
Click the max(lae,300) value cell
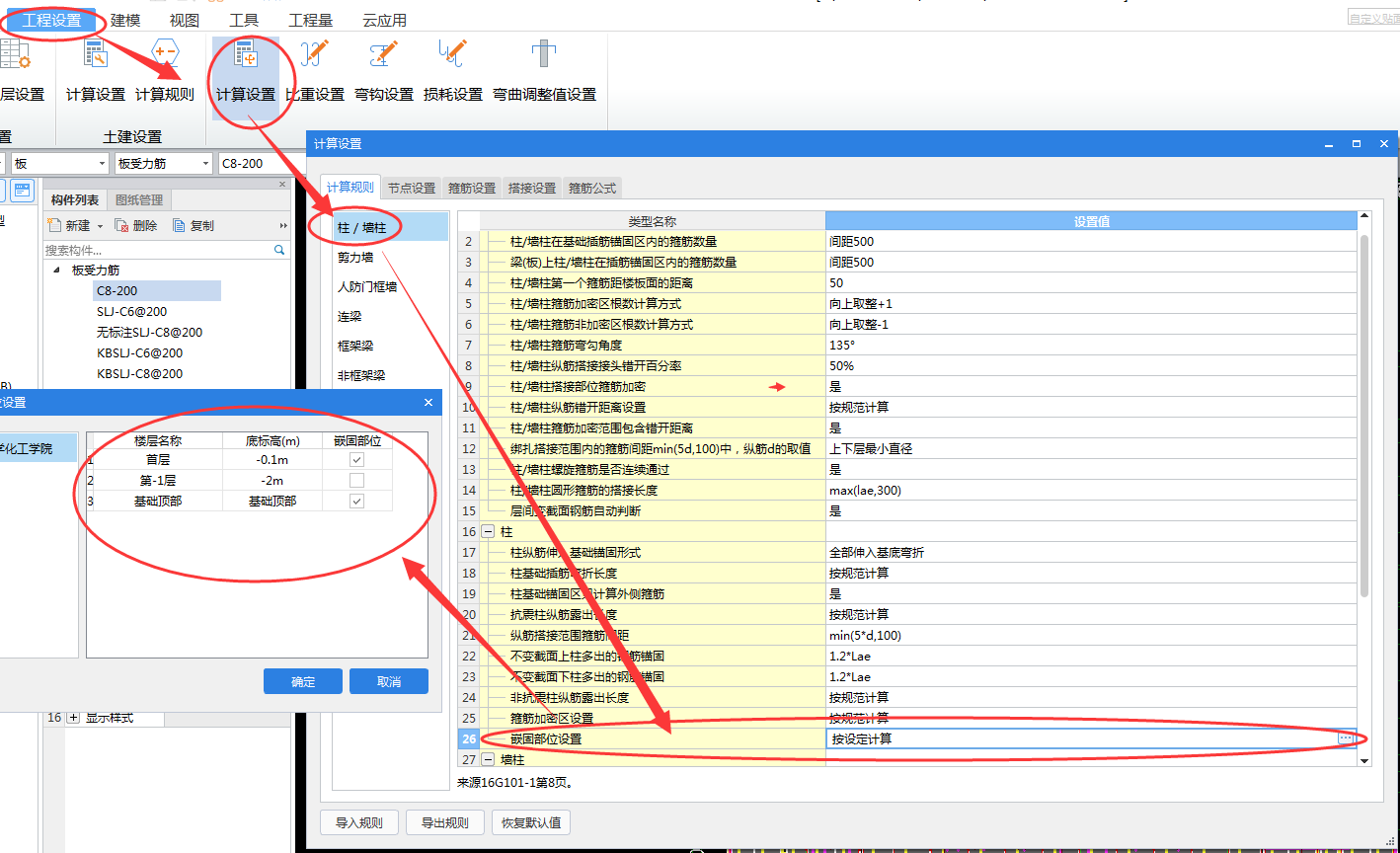[1091, 490]
